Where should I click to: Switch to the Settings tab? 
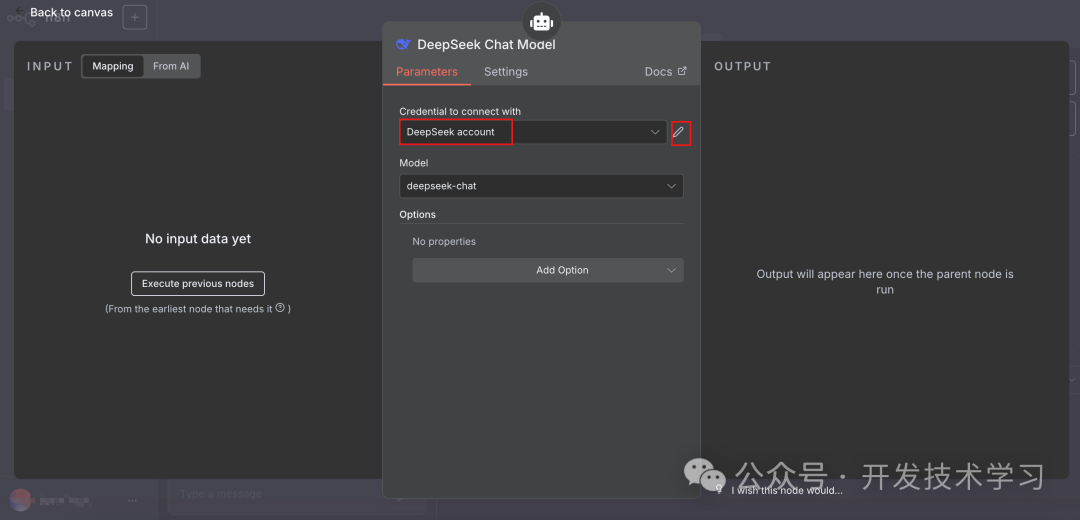[x=506, y=72]
